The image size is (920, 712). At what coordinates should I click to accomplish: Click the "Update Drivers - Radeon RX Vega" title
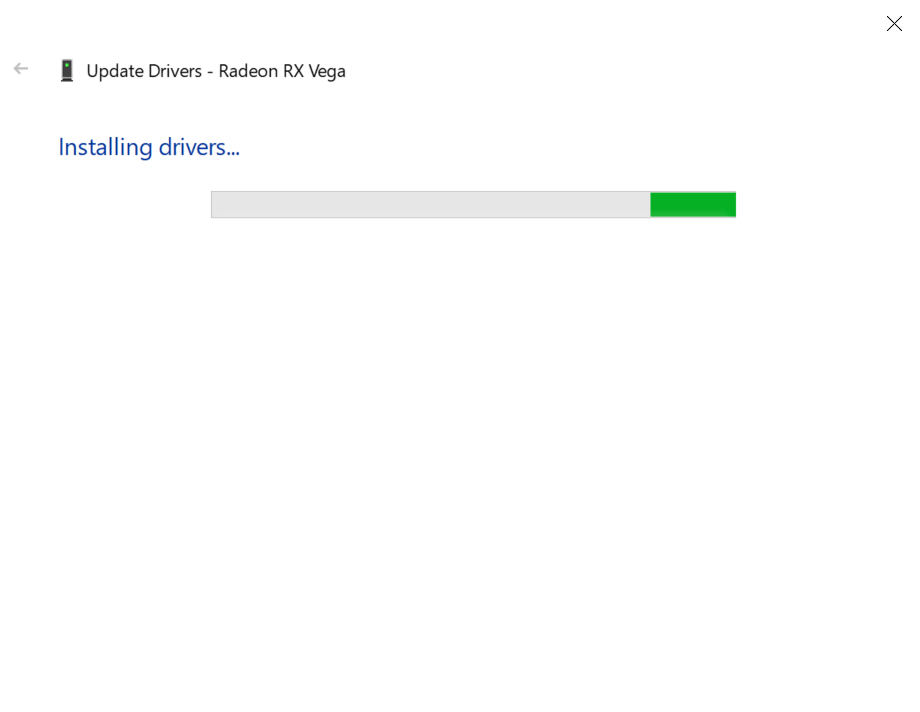click(x=216, y=71)
